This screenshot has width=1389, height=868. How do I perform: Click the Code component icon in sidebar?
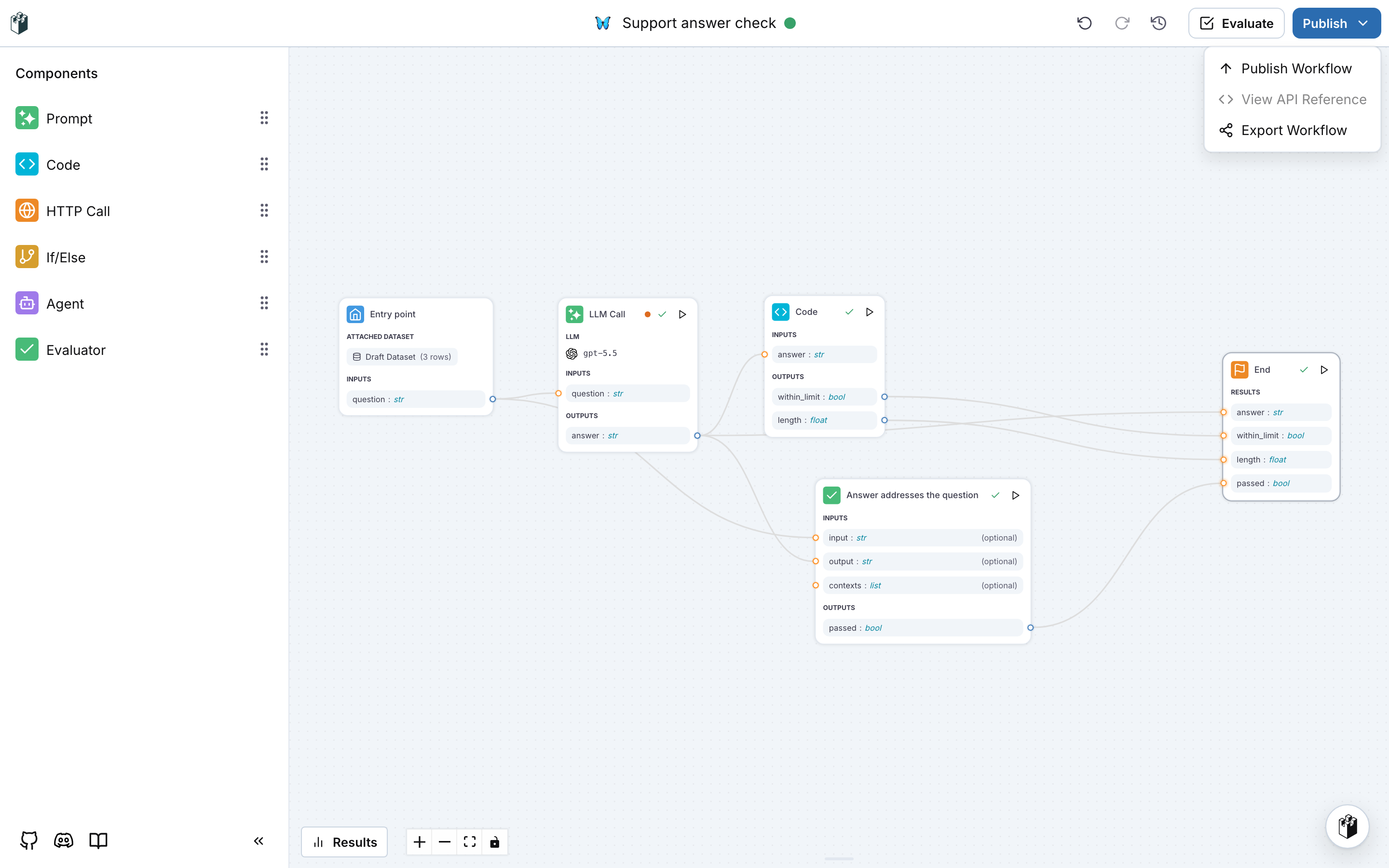coord(27,164)
